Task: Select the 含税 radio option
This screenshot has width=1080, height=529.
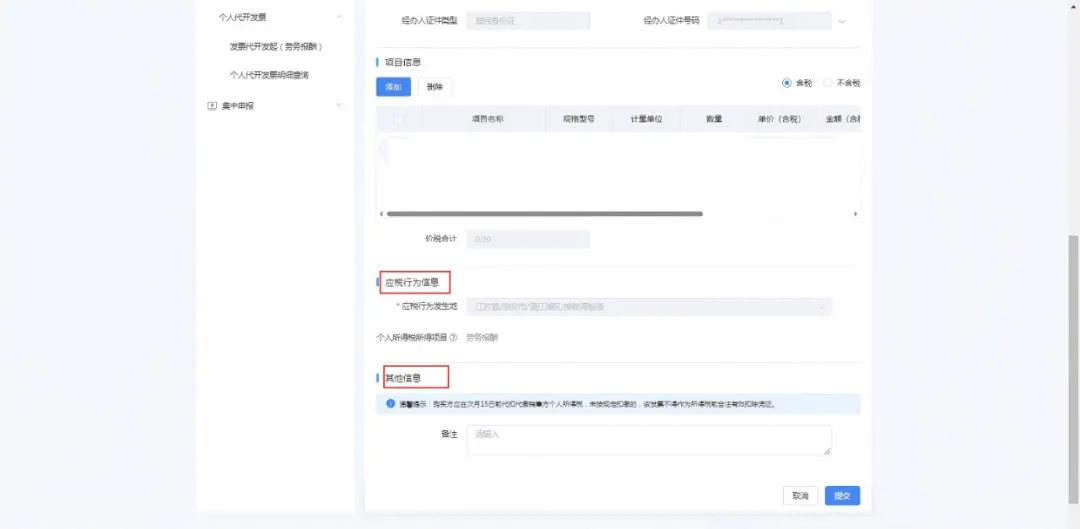Action: (787, 83)
